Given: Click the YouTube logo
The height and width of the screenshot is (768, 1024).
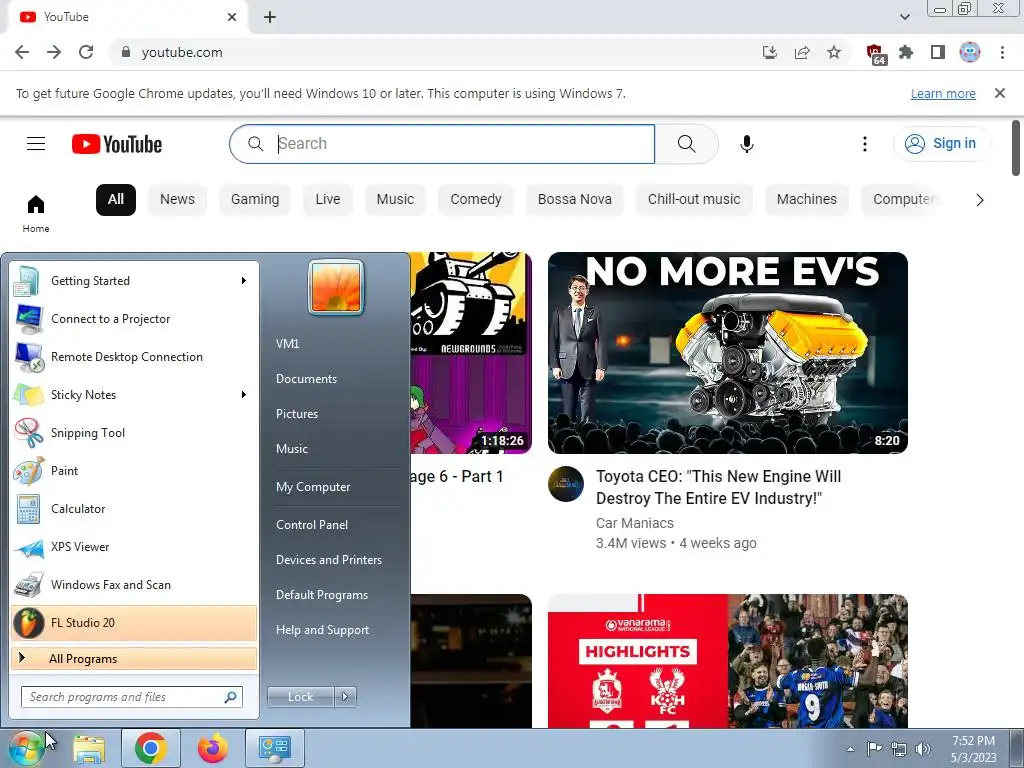Looking at the screenshot, I should click(x=117, y=144).
